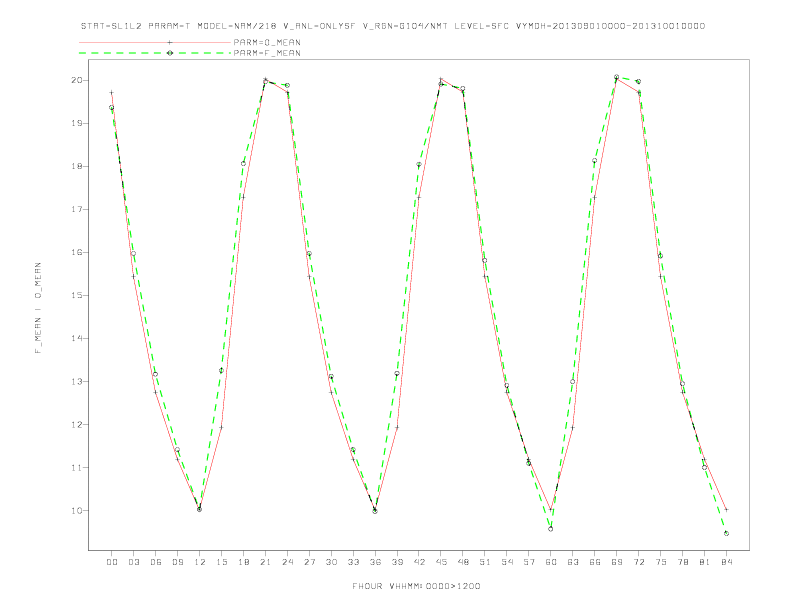Click x-axis forecast hour label 24
The width and height of the screenshot is (792, 612).
click(287, 562)
